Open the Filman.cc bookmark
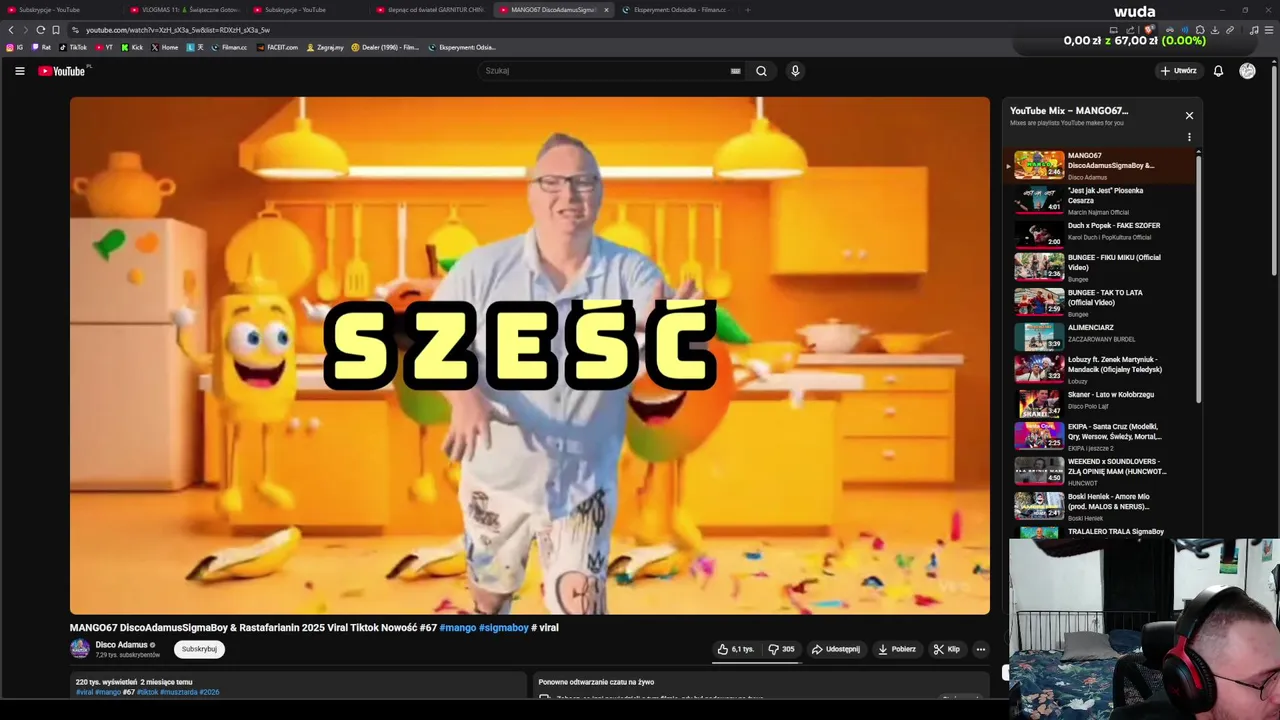 coord(229,47)
